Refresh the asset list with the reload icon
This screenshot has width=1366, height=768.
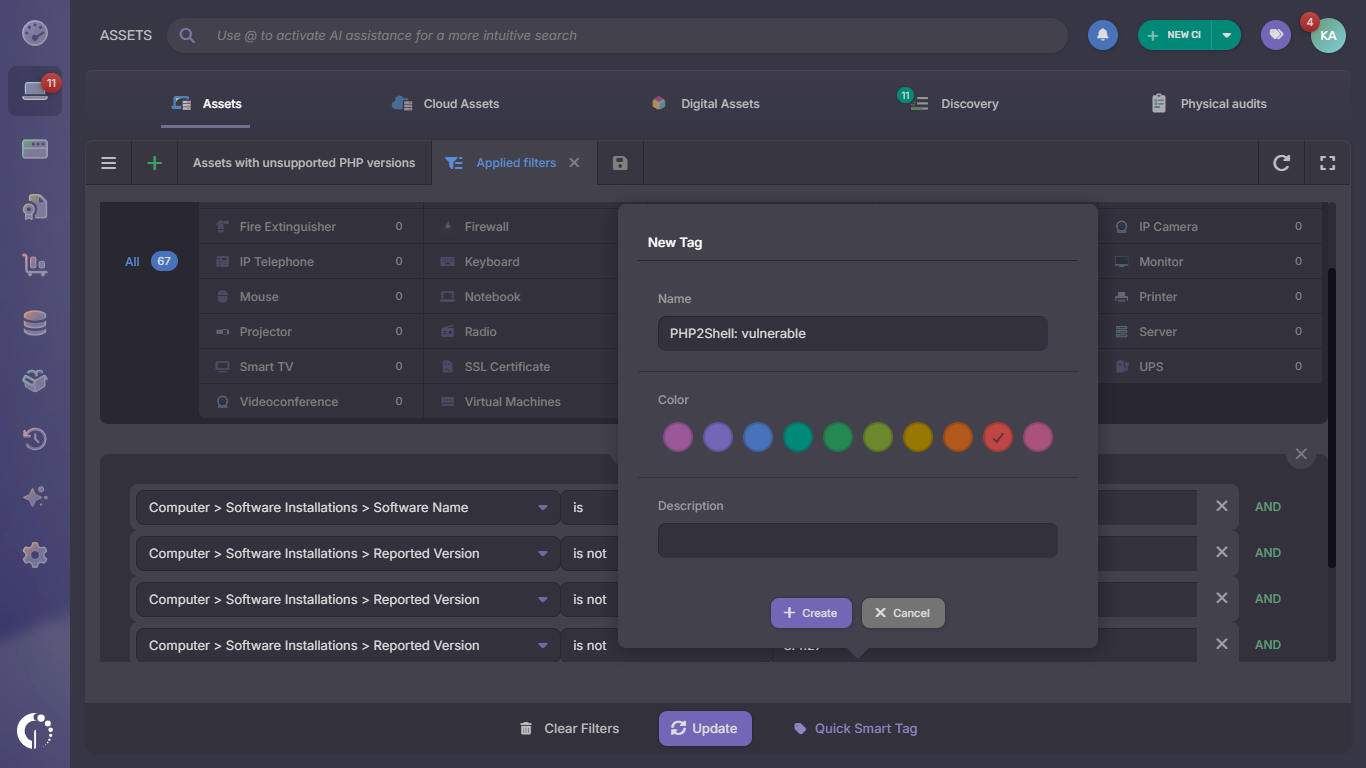pos(1281,163)
